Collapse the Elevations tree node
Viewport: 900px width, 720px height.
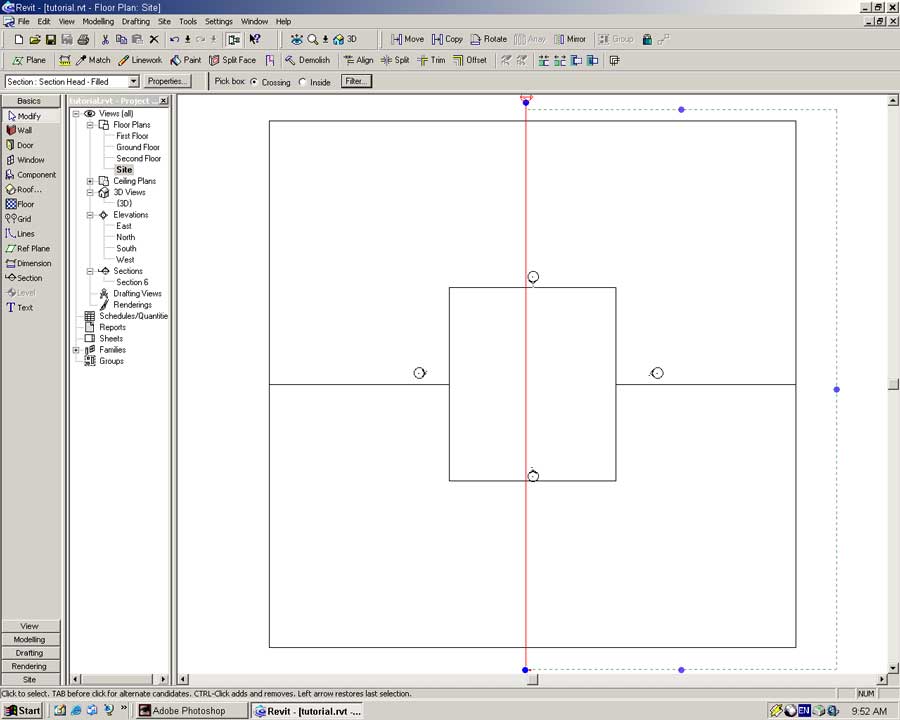click(90, 215)
